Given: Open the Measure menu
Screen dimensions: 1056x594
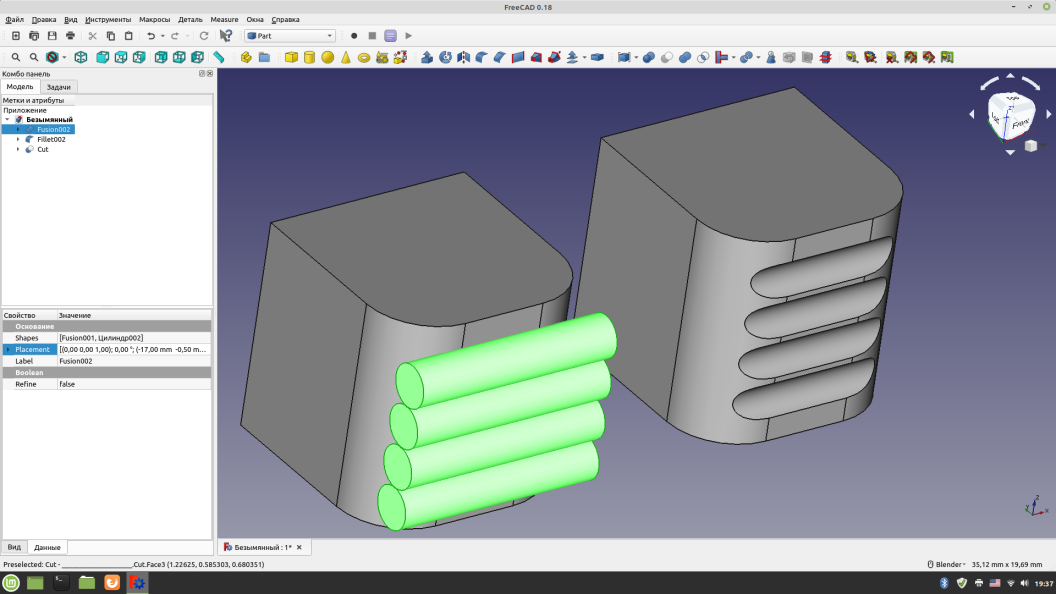Looking at the screenshot, I should tap(224, 20).
